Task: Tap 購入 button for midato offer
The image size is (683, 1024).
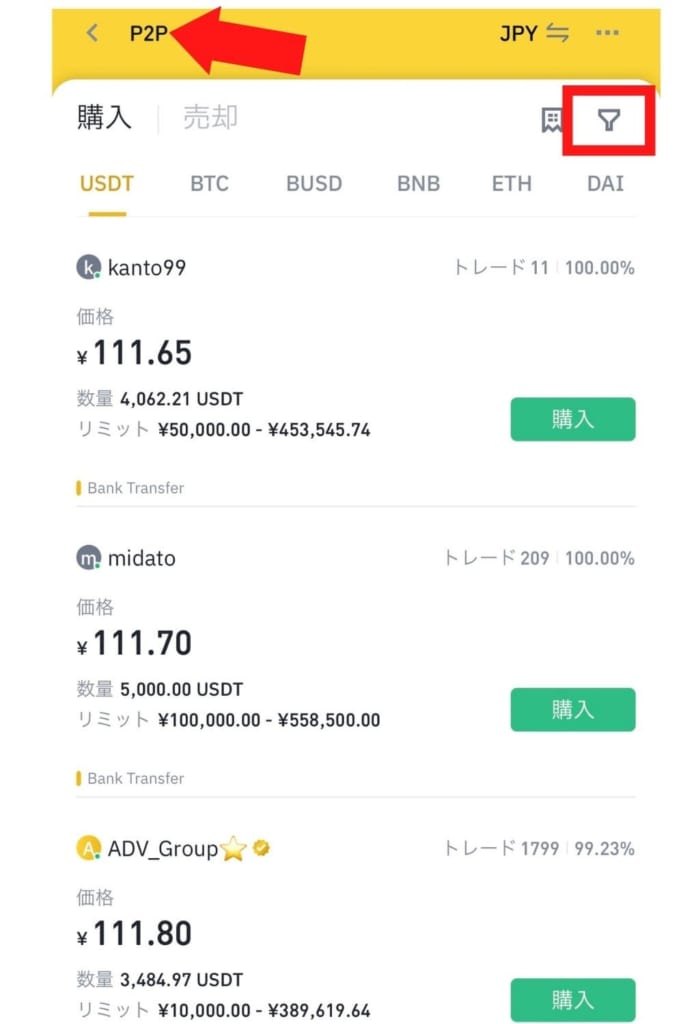Action: (x=573, y=710)
